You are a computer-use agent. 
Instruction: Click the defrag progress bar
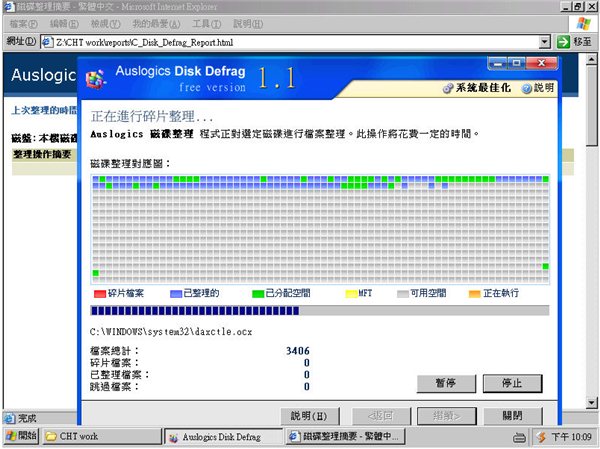[x=320, y=310]
